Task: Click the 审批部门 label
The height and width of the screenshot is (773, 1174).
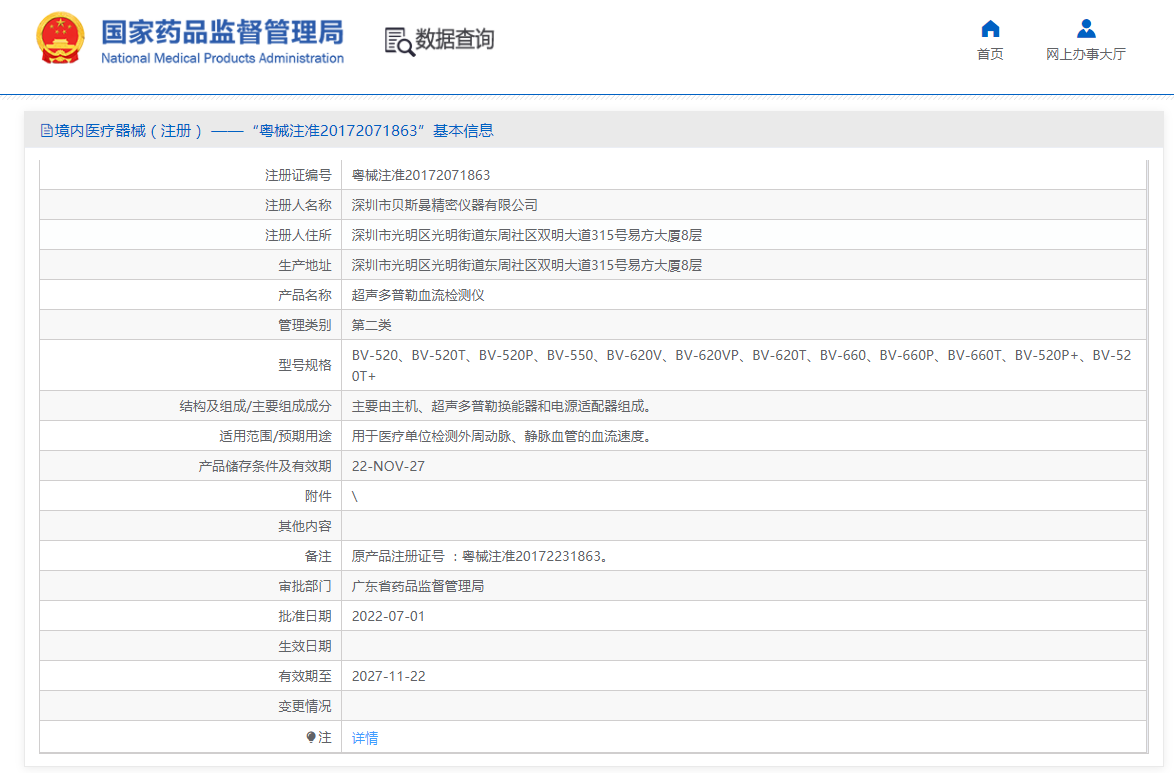Action: click(x=305, y=586)
